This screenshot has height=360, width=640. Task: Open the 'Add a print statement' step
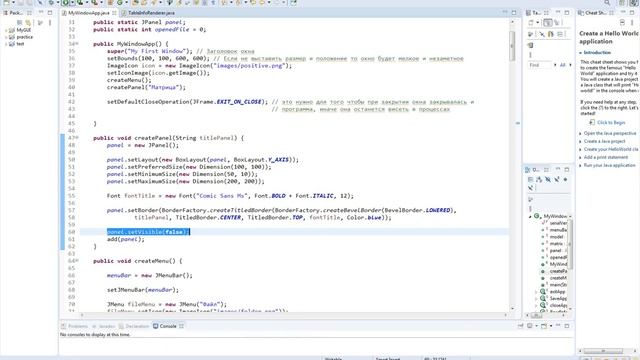coord(606,158)
